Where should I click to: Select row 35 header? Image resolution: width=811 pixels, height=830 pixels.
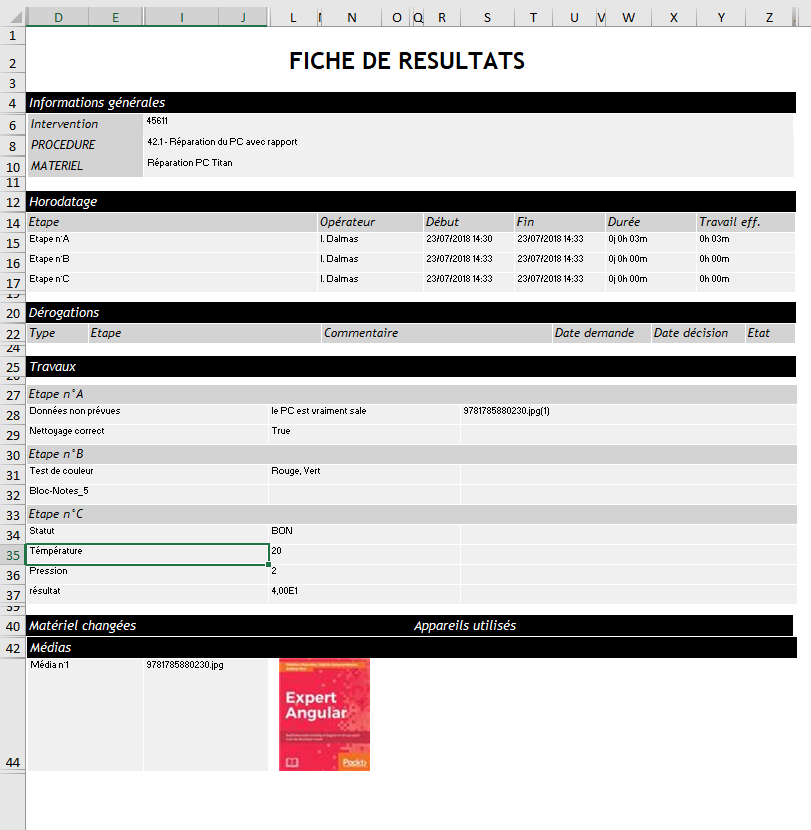(13, 555)
